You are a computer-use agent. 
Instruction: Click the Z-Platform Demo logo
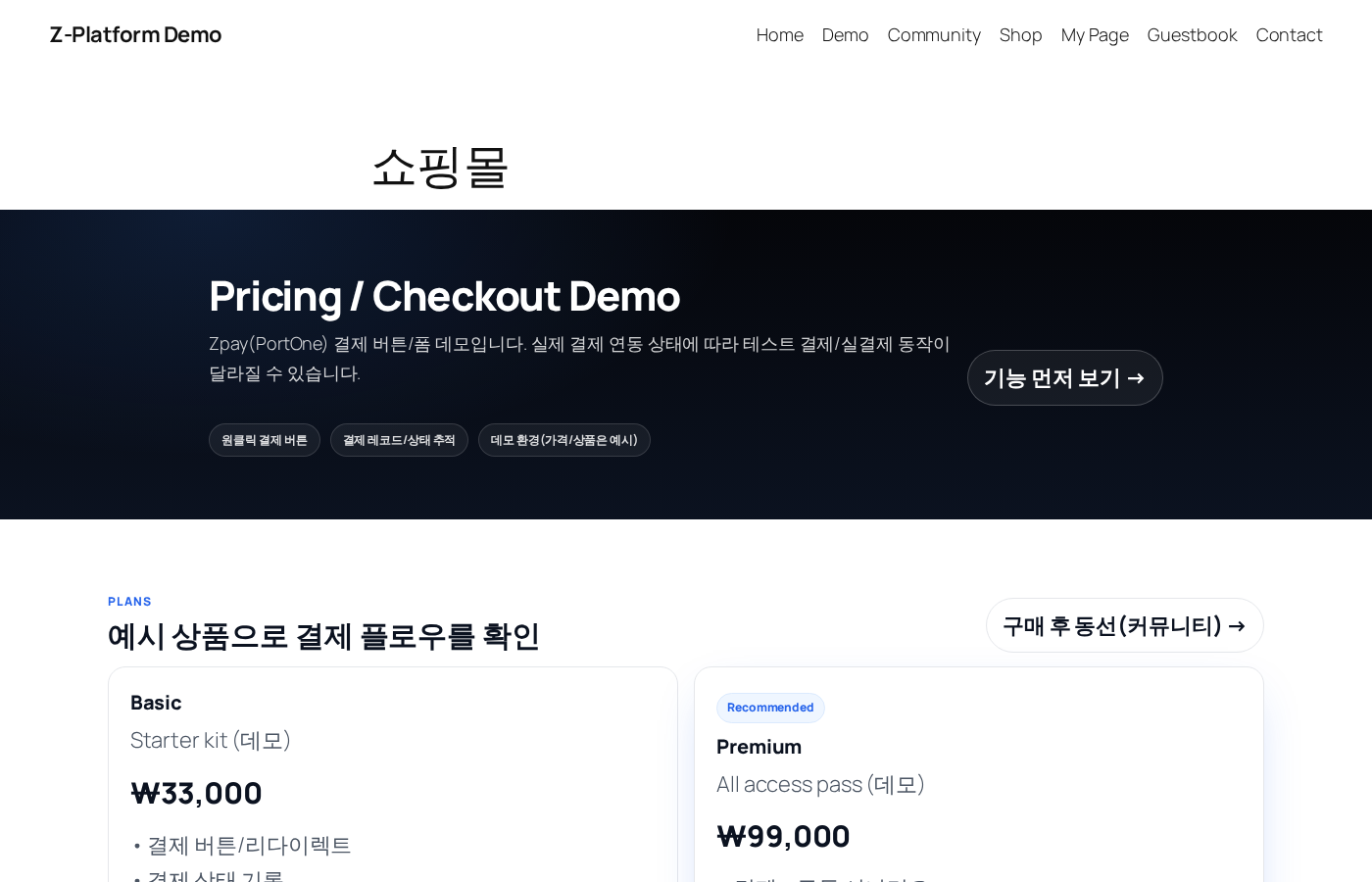135,34
